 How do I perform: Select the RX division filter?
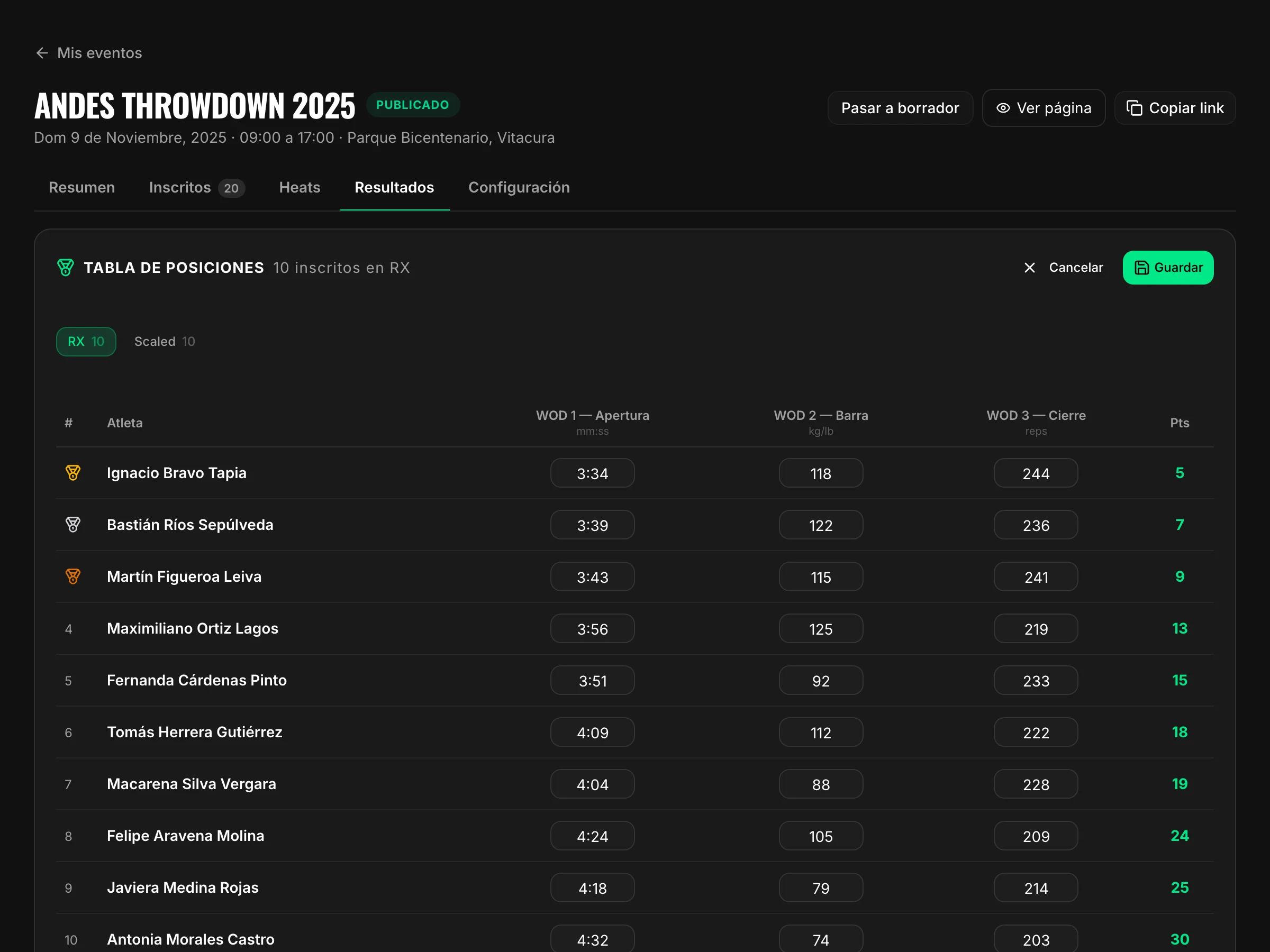coord(86,342)
